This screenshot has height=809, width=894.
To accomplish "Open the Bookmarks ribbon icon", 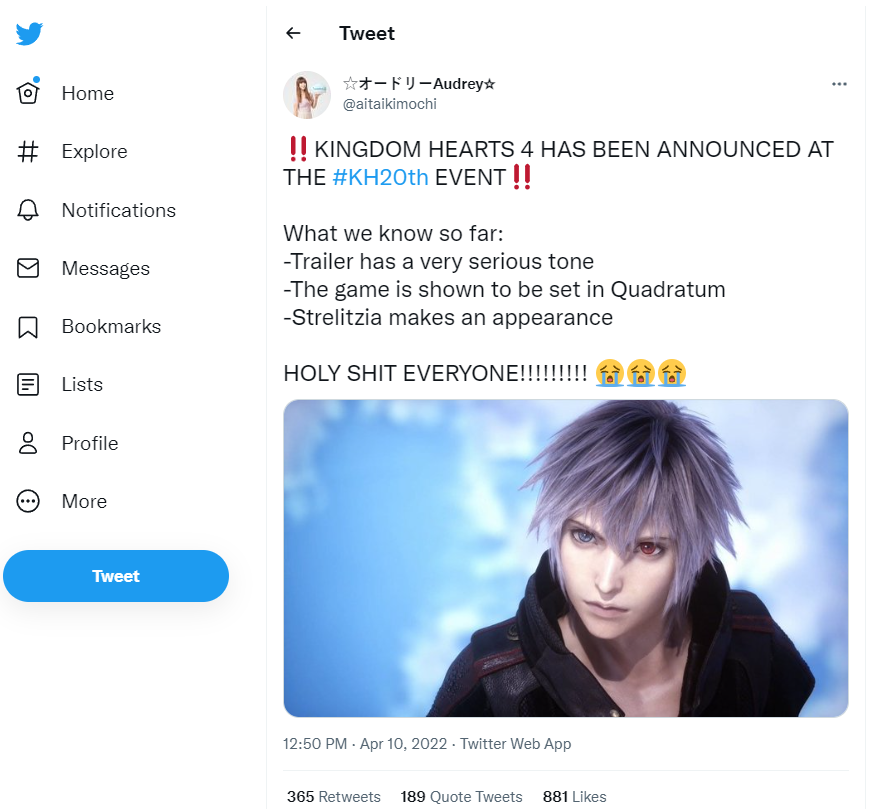I will [28, 327].
